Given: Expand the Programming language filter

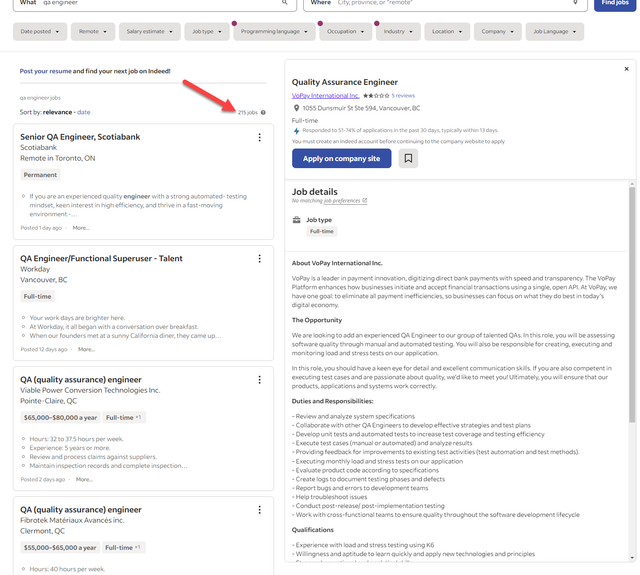Looking at the screenshot, I should (274, 31).
